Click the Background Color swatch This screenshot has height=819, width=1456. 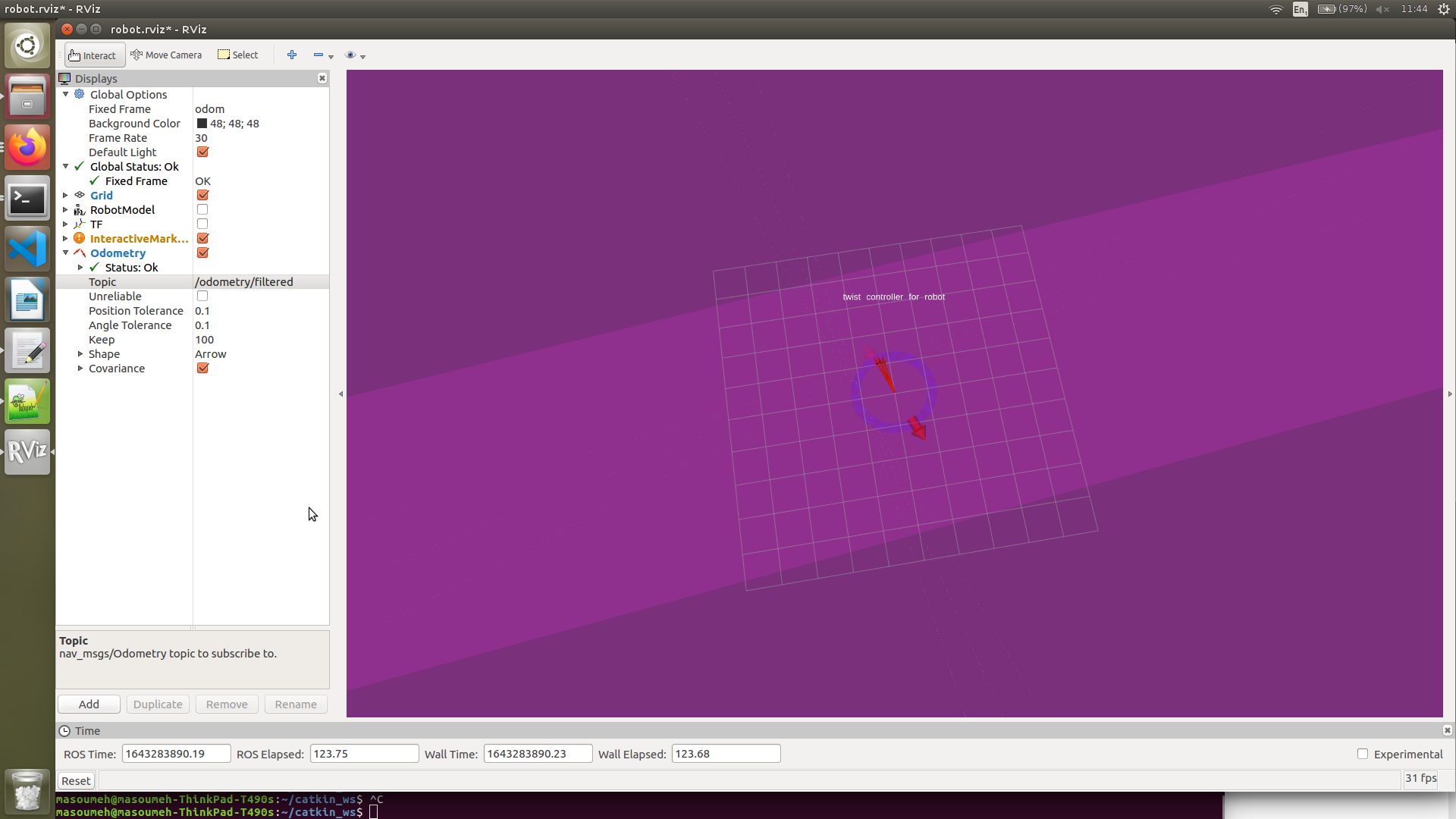[x=202, y=123]
